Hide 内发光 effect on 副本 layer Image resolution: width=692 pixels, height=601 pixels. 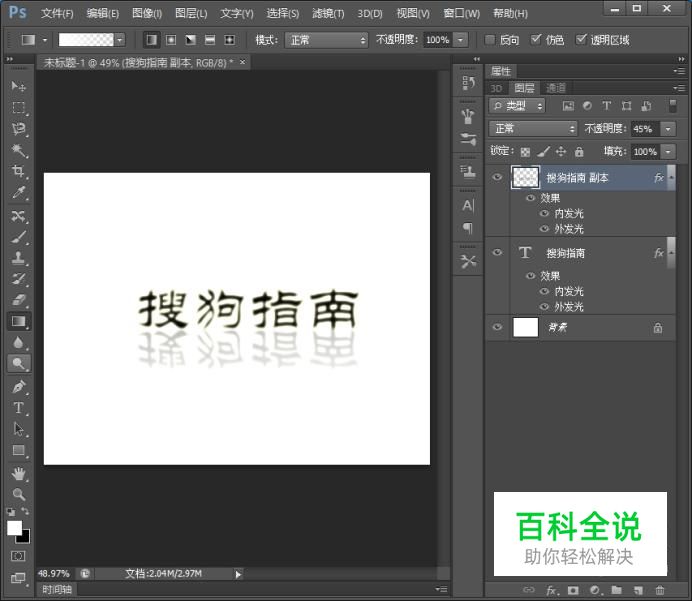[544, 214]
